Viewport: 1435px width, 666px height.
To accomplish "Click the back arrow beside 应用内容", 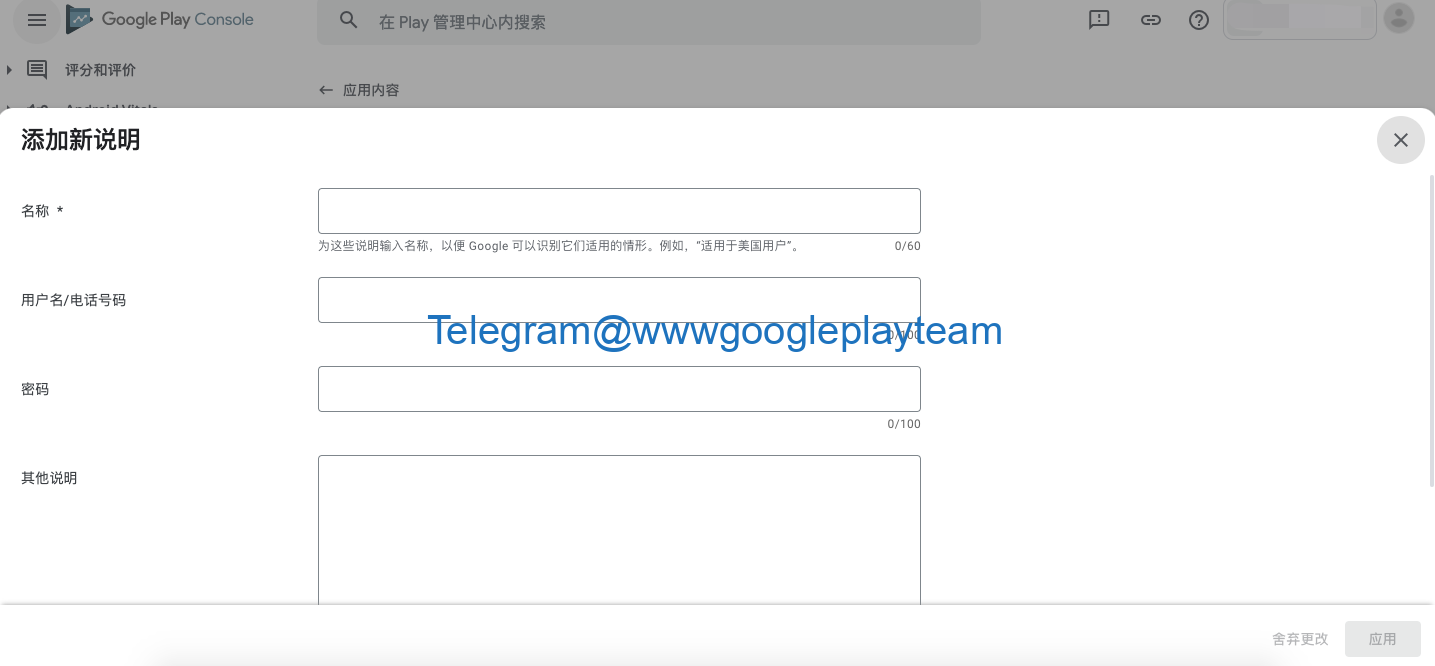I will [x=326, y=90].
